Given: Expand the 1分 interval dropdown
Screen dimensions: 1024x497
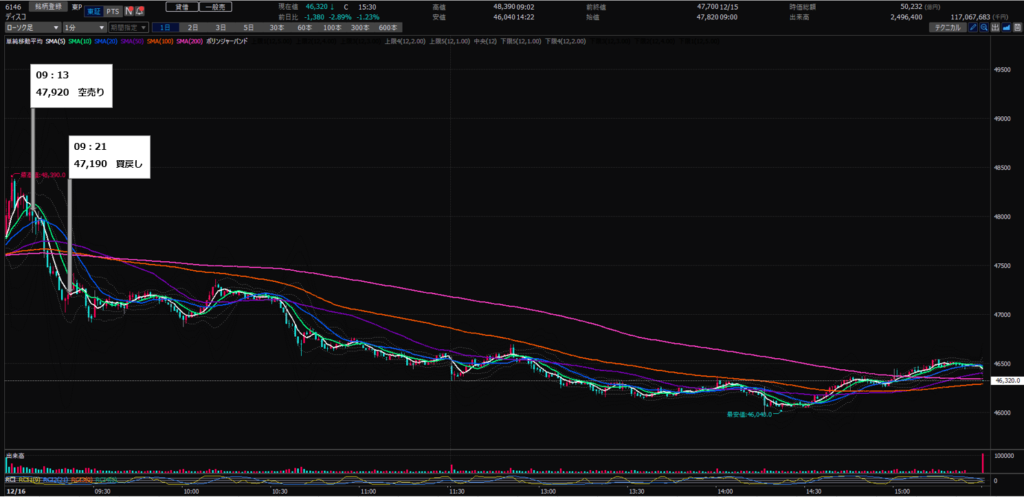Looking at the screenshot, I should click(x=84, y=27).
